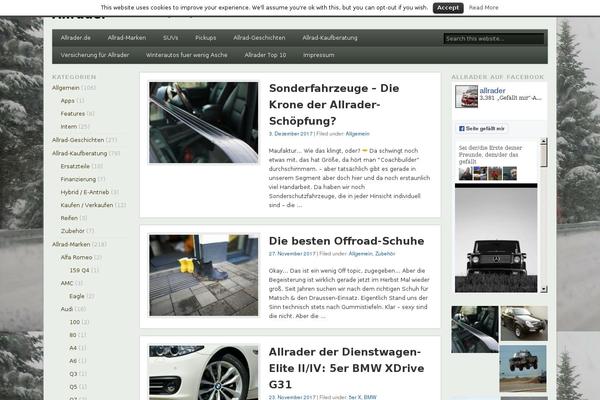Open the Allrader.de menu item
This screenshot has height=400, width=600.
tap(76, 38)
